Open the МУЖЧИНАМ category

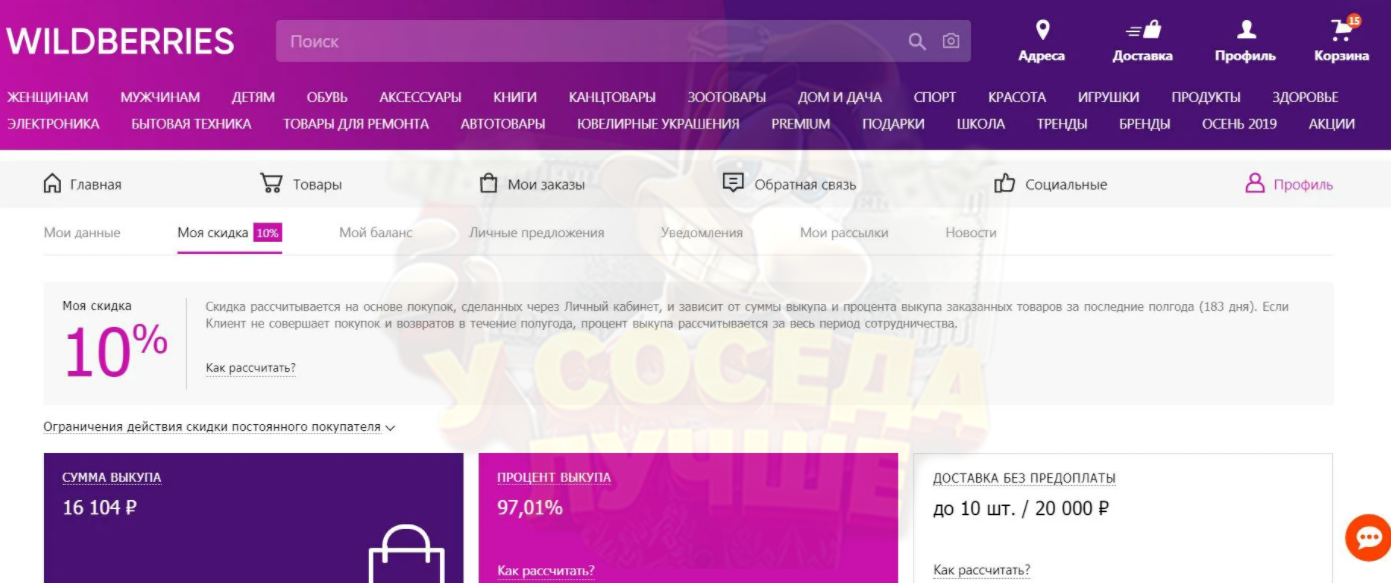(x=160, y=97)
